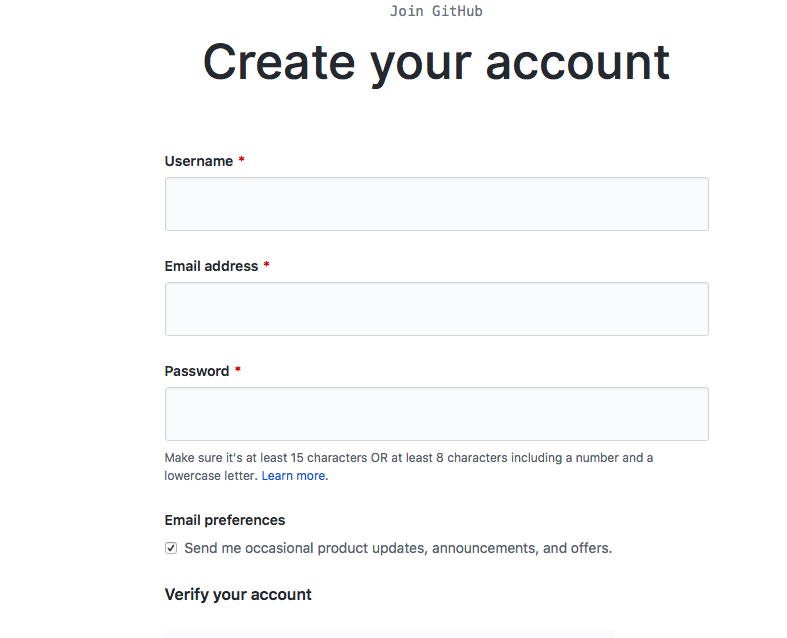This screenshot has height=638, width=787.
Task: Click the verification panel at the page bottom
Action: [x=390, y=633]
